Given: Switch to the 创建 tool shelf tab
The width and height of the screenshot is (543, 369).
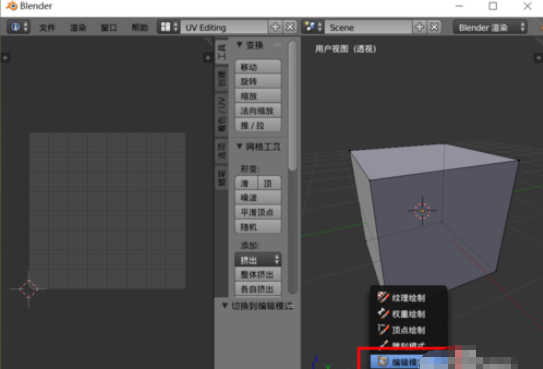Looking at the screenshot, I should point(222,79).
